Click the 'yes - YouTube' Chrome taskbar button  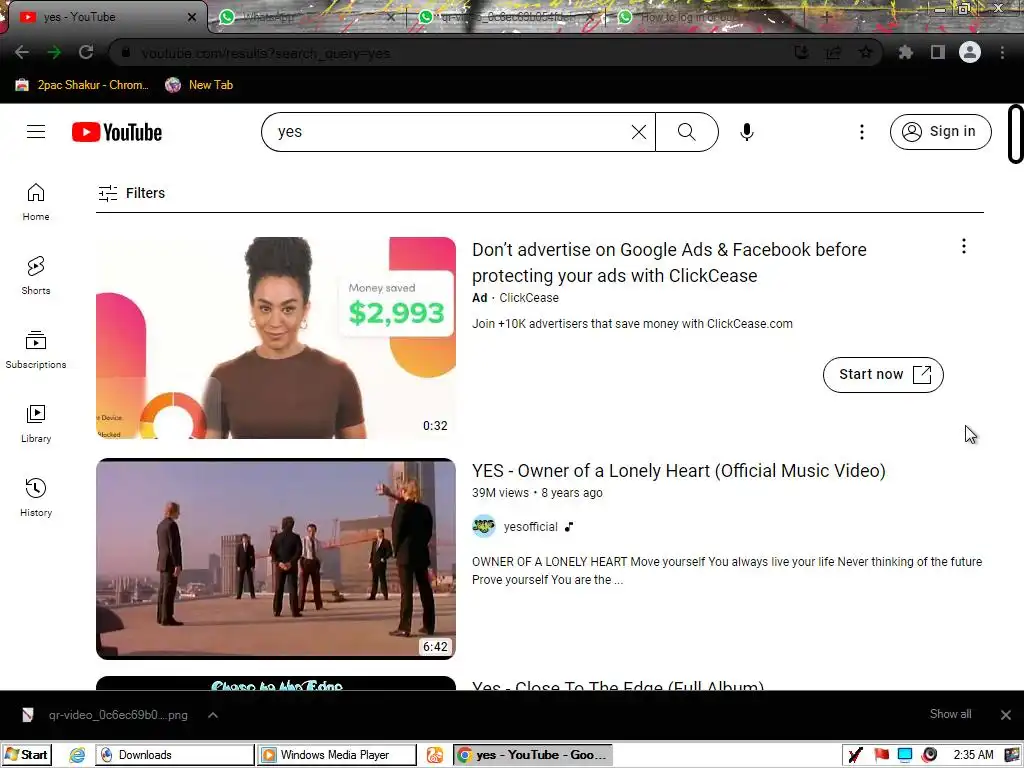533,755
